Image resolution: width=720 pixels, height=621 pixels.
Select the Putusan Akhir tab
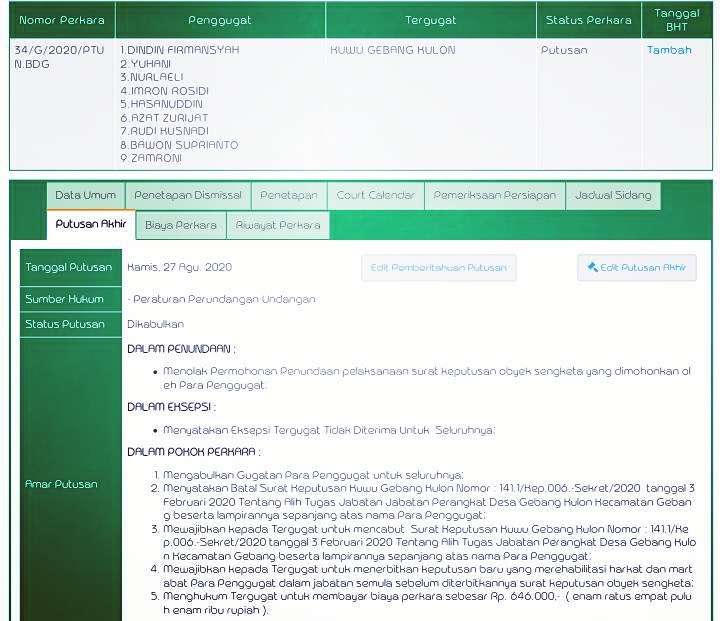pos(90,225)
